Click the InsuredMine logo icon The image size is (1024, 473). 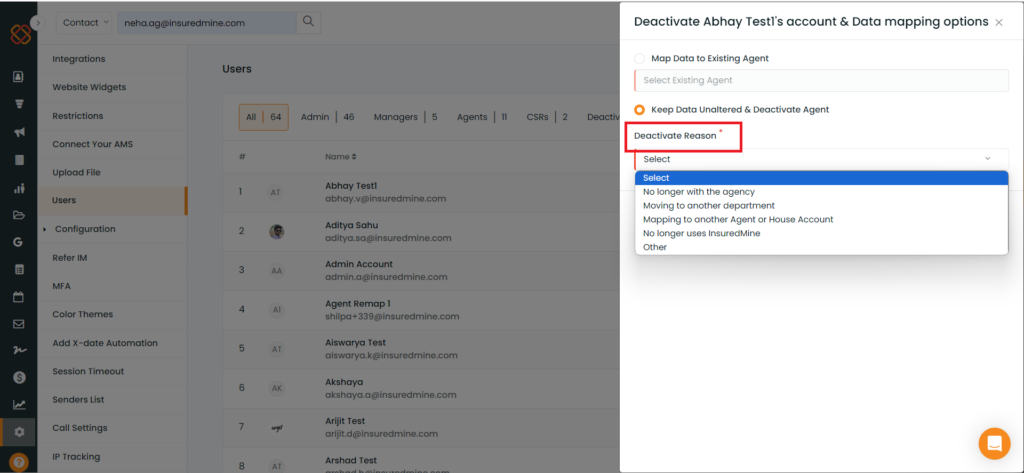pos(20,34)
